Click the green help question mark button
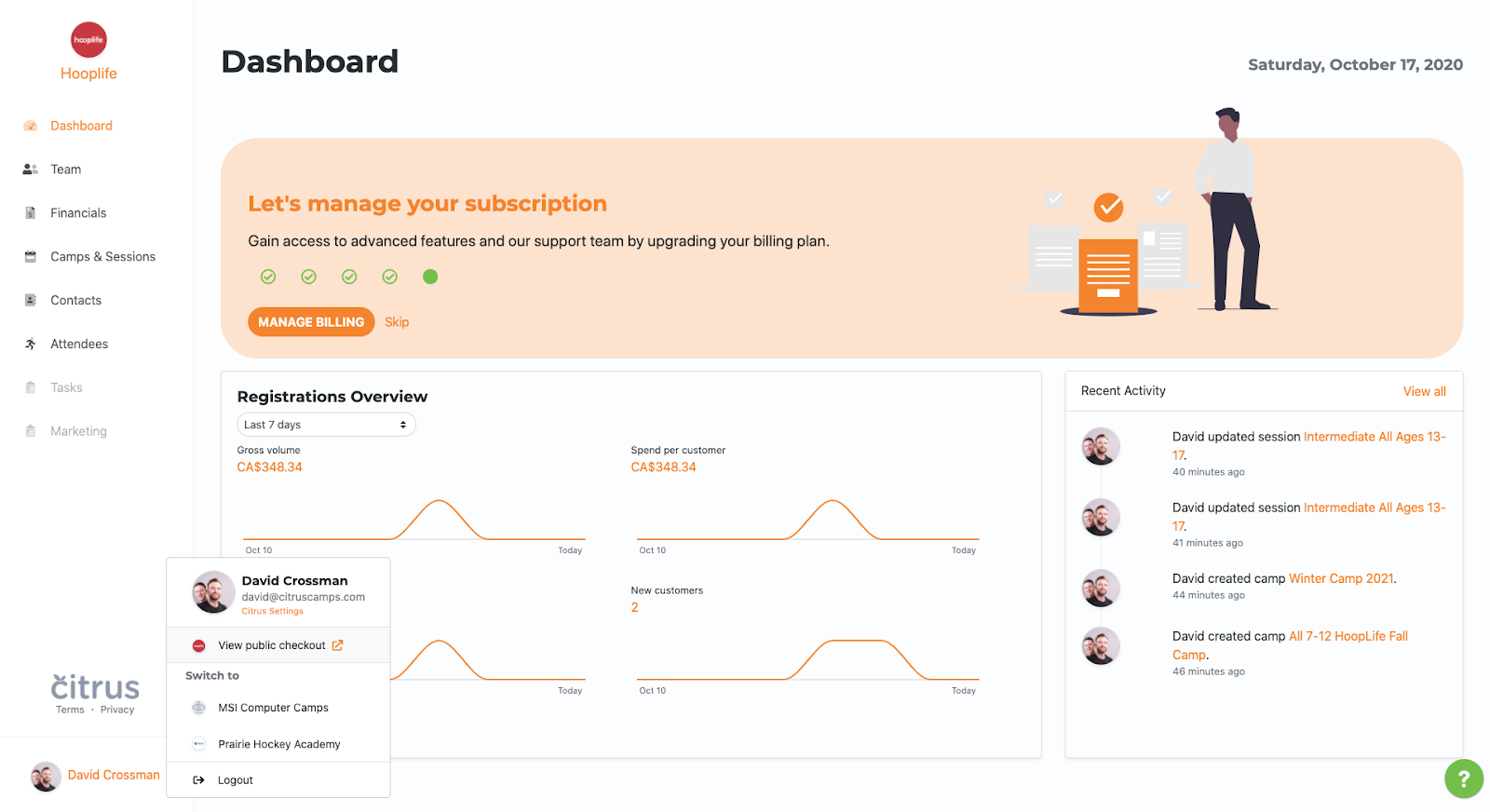 point(1463,778)
